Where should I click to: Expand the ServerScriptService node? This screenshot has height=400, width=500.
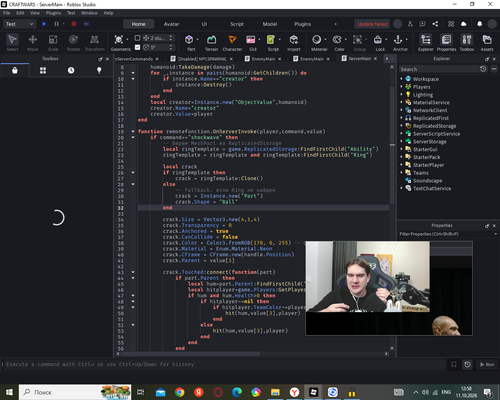402,133
